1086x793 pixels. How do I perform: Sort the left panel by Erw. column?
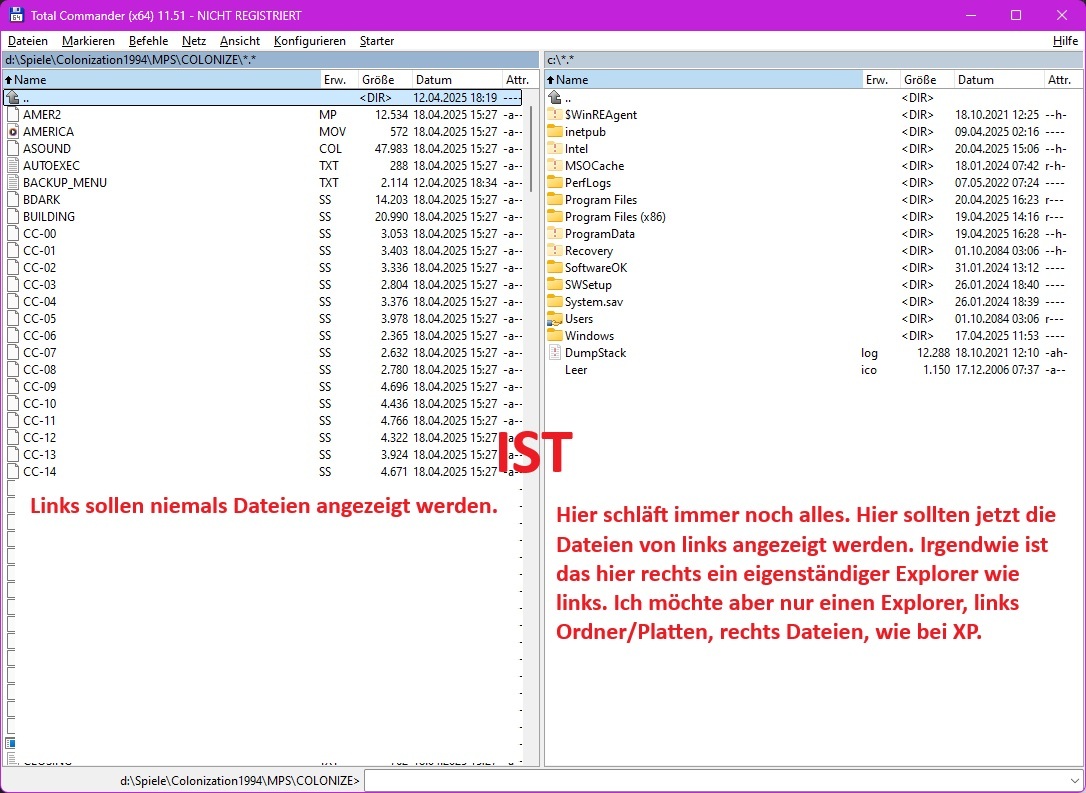click(339, 80)
